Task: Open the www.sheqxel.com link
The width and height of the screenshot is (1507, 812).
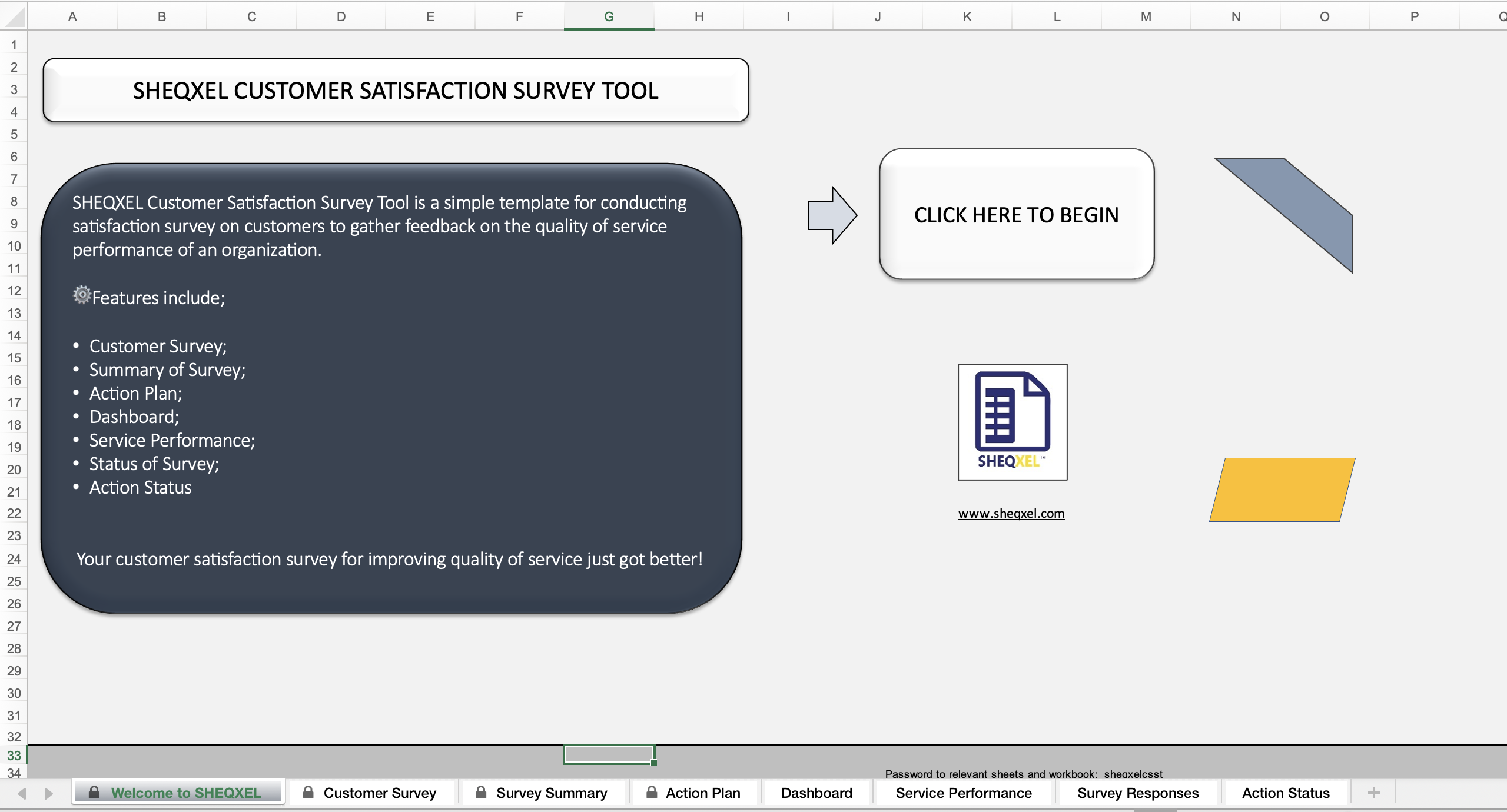Action: 1011,513
